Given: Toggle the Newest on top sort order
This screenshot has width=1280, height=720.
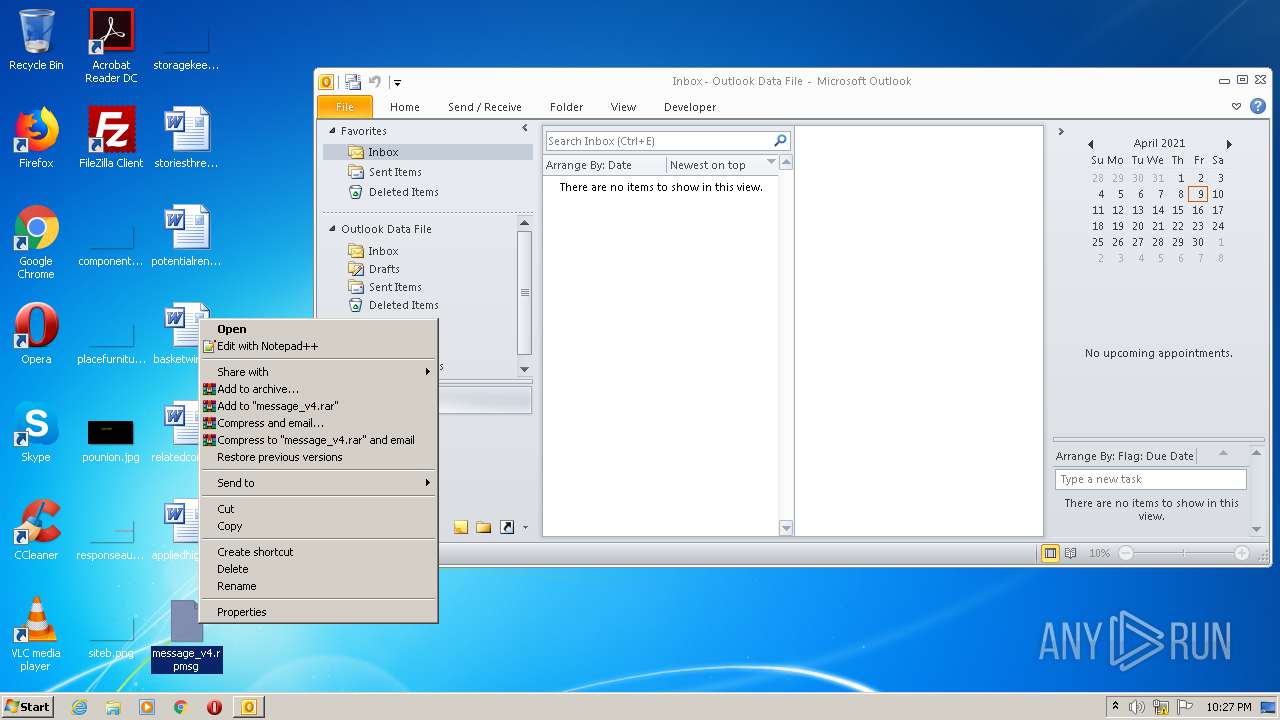Looking at the screenshot, I should point(721,165).
